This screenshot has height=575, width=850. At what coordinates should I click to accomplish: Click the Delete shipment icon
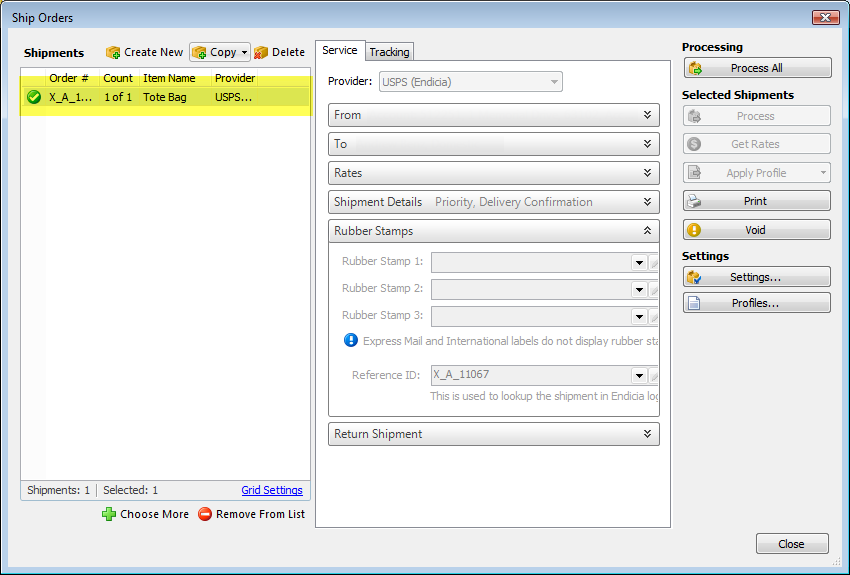261,52
